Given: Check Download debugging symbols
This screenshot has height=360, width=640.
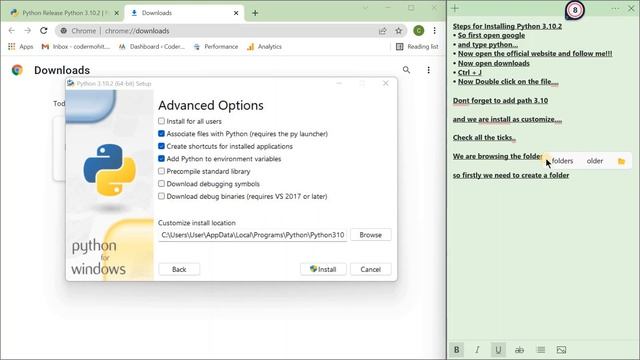Looking at the screenshot, I should 161,184.
